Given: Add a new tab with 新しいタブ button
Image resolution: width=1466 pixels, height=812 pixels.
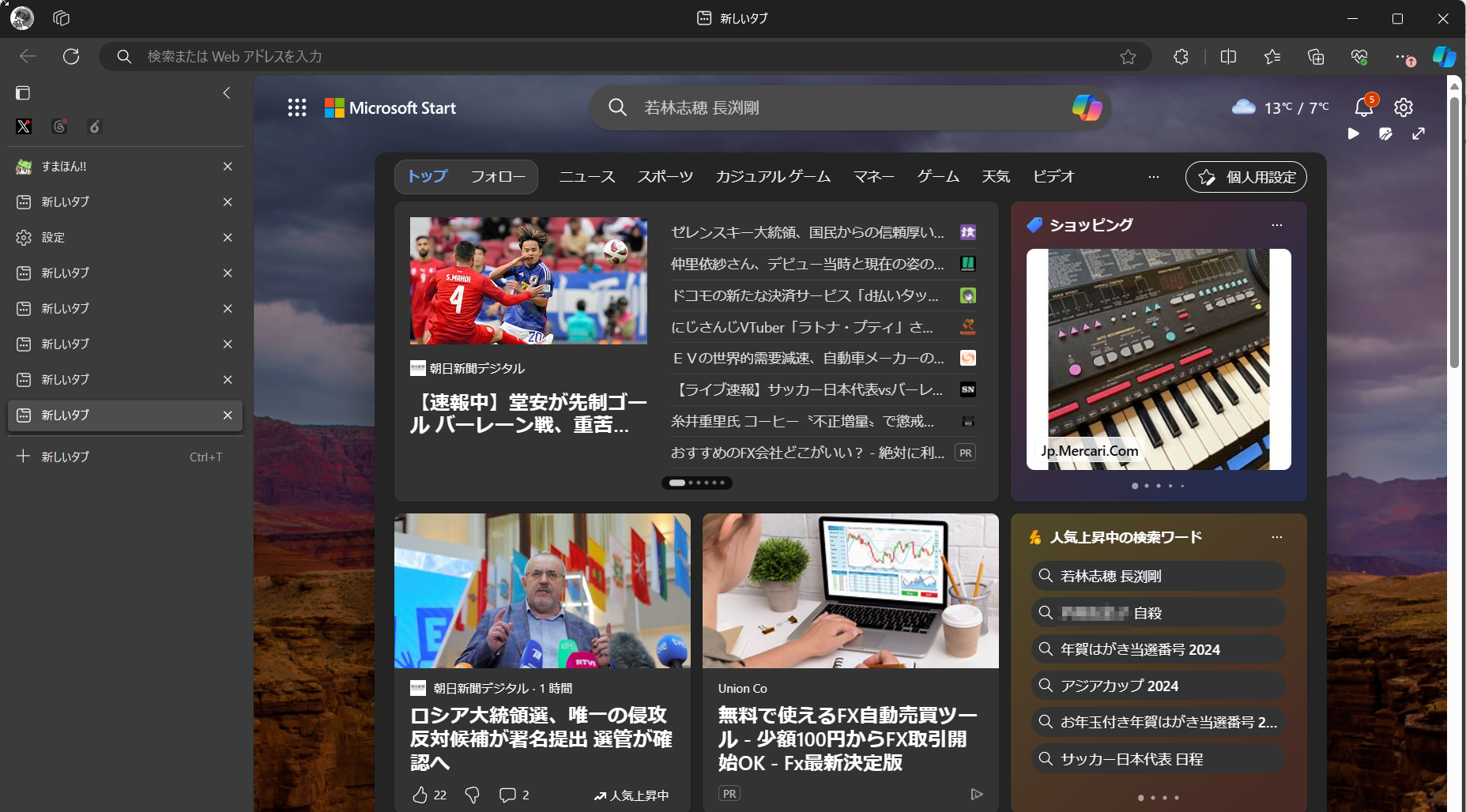Looking at the screenshot, I should (x=125, y=457).
